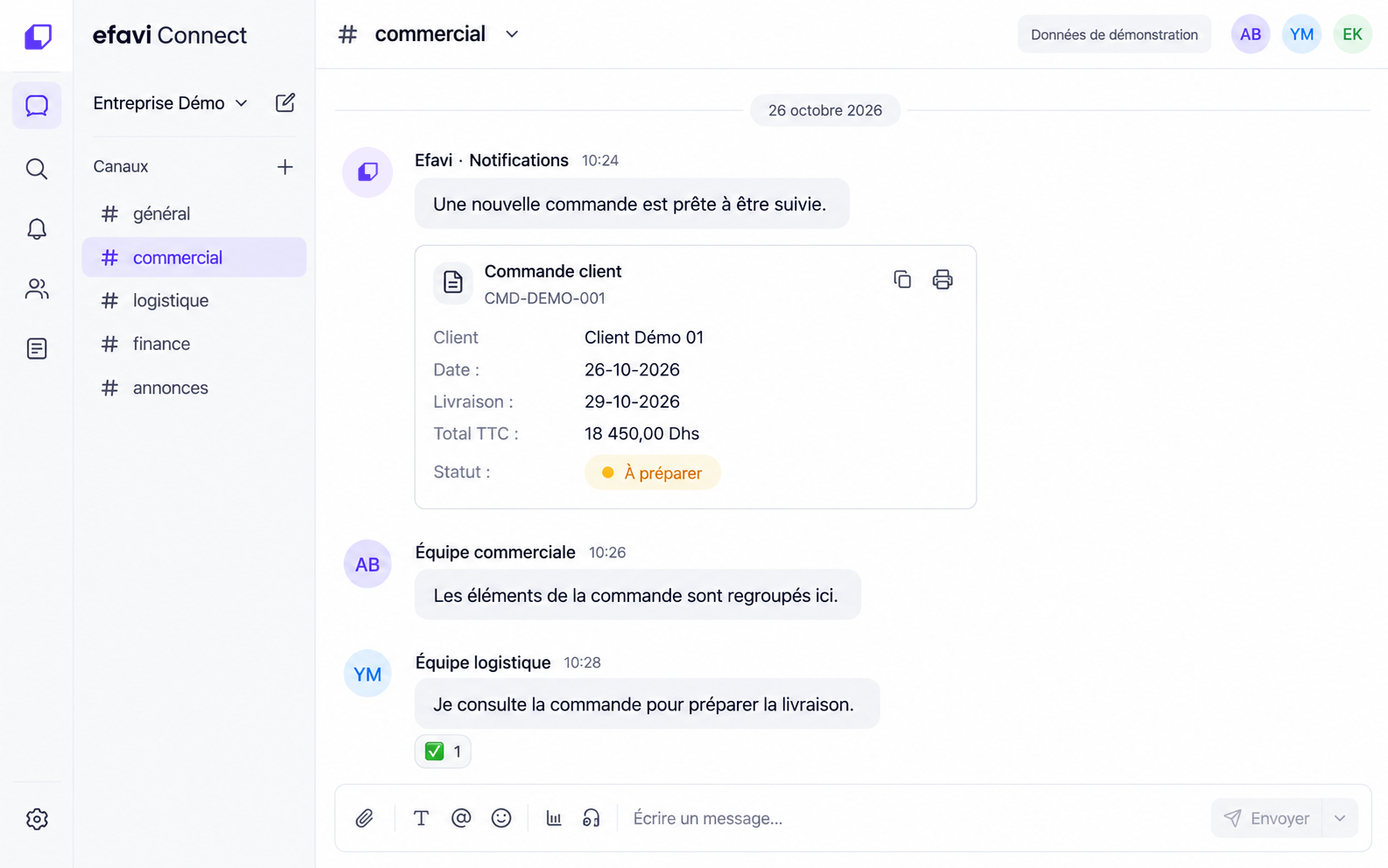Image resolution: width=1388 pixels, height=868 pixels.
Task: Open the chat messages sidebar icon
Action: (37, 106)
